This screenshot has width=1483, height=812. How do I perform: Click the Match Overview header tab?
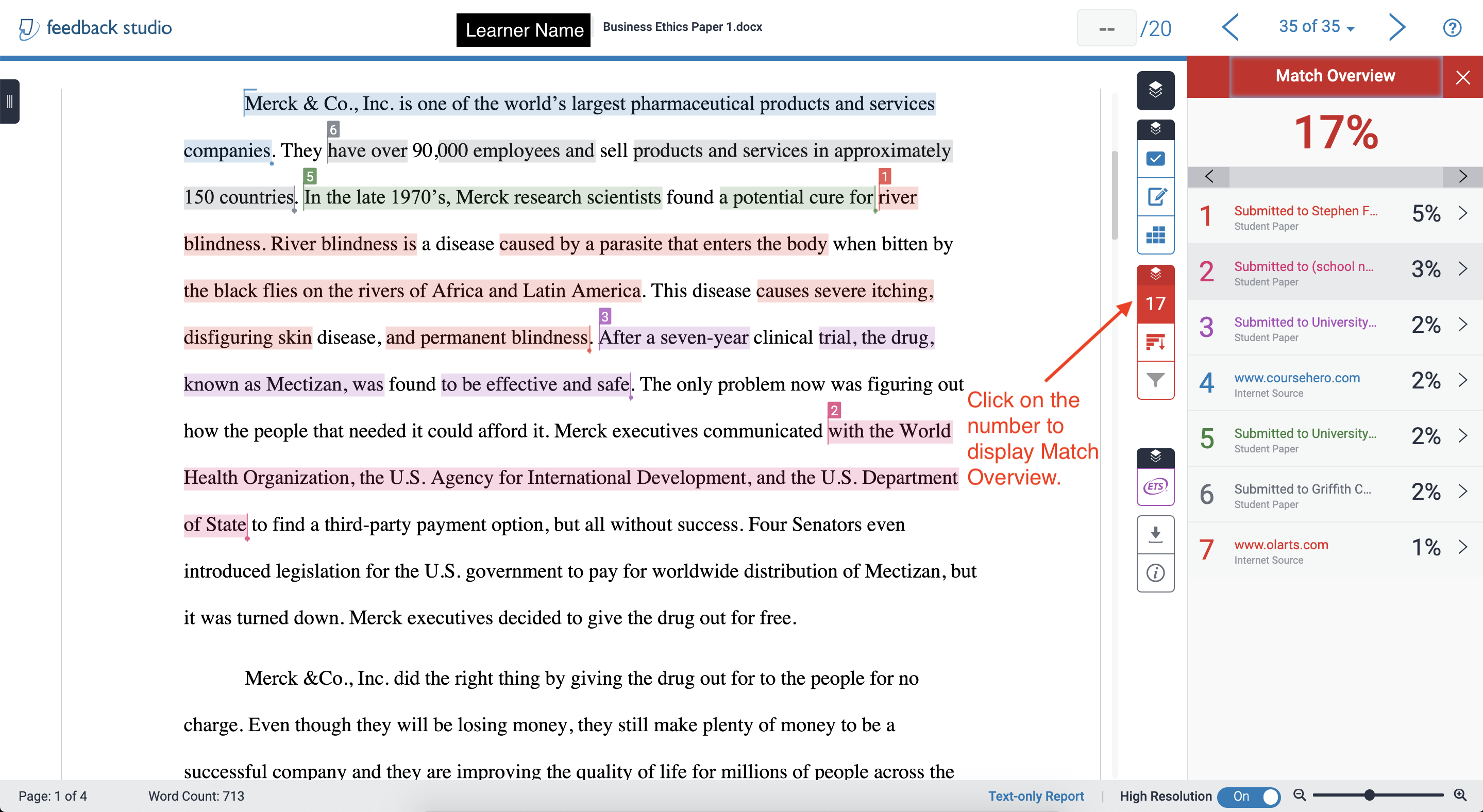point(1335,76)
